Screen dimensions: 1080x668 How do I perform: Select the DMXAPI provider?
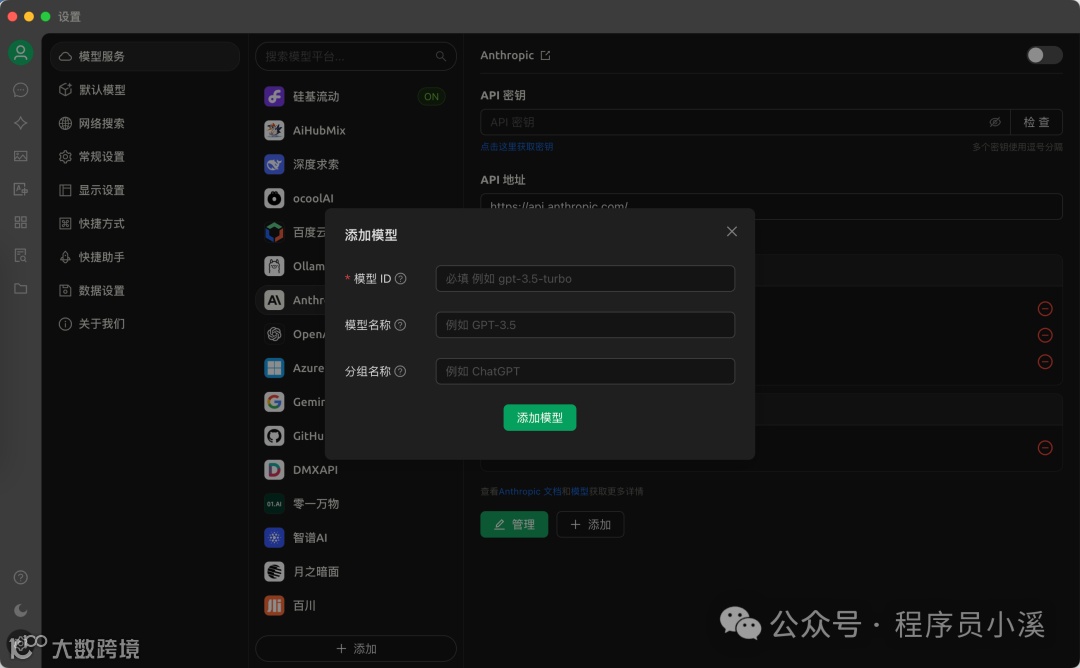pyautogui.click(x=355, y=470)
